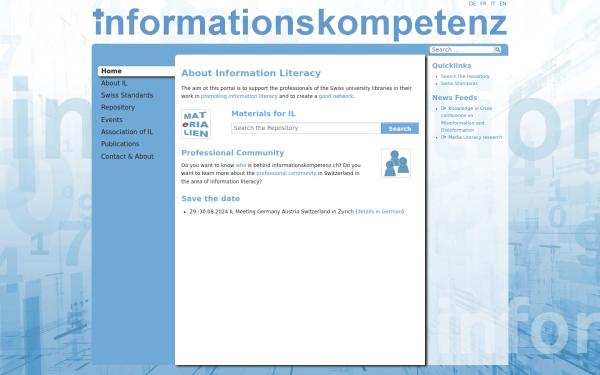This screenshot has height=375, width=600.
Task: Open Association of IL menu item
Action: 127,132
